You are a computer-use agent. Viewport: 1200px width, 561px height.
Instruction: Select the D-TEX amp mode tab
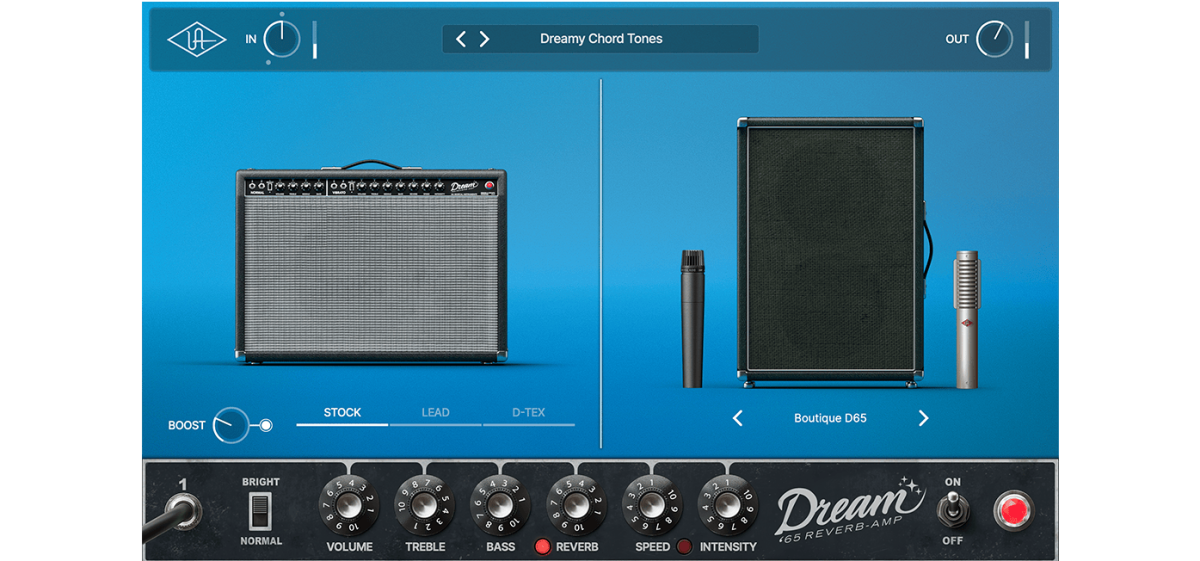click(x=528, y=414)
